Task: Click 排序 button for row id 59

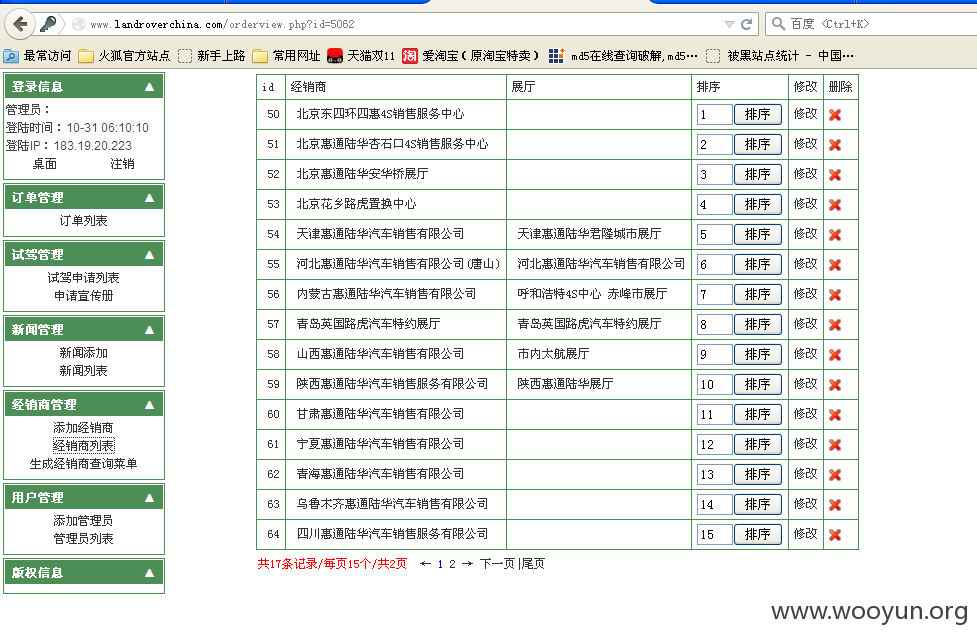Action: [758, 384]
